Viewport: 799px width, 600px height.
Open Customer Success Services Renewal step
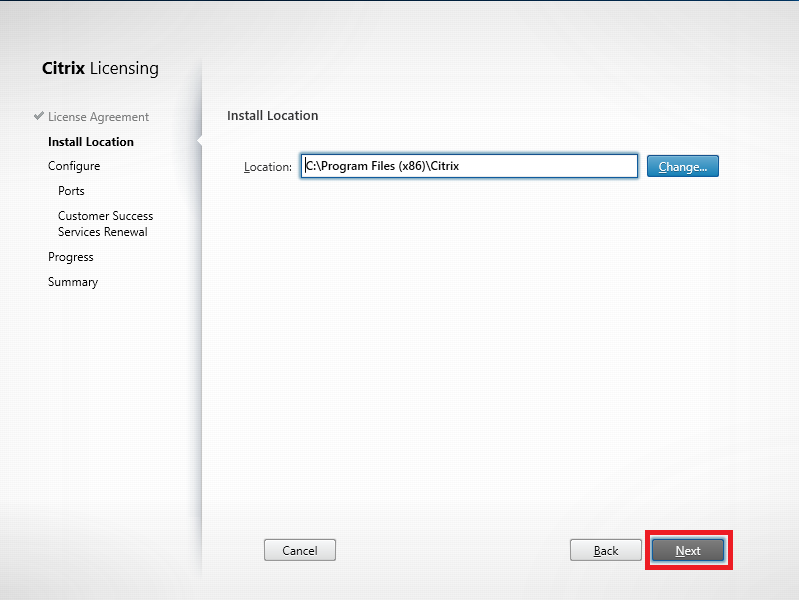pos(104,224)
